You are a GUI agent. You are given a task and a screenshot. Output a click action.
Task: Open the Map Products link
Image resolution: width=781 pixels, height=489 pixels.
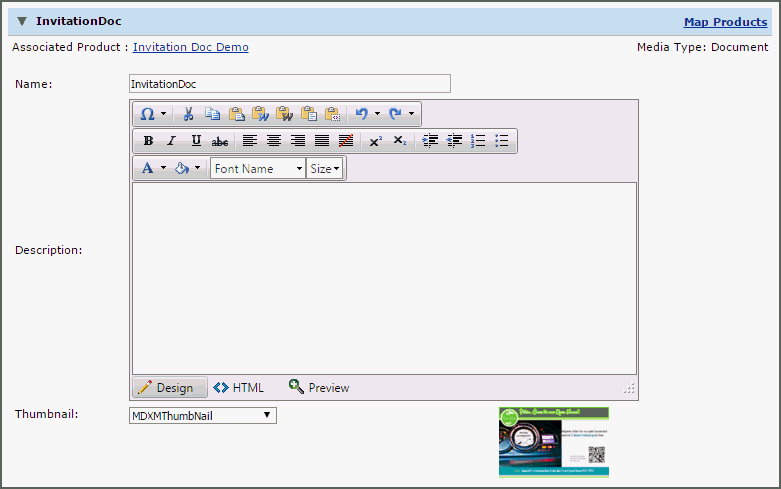click(x=725, y=22)
